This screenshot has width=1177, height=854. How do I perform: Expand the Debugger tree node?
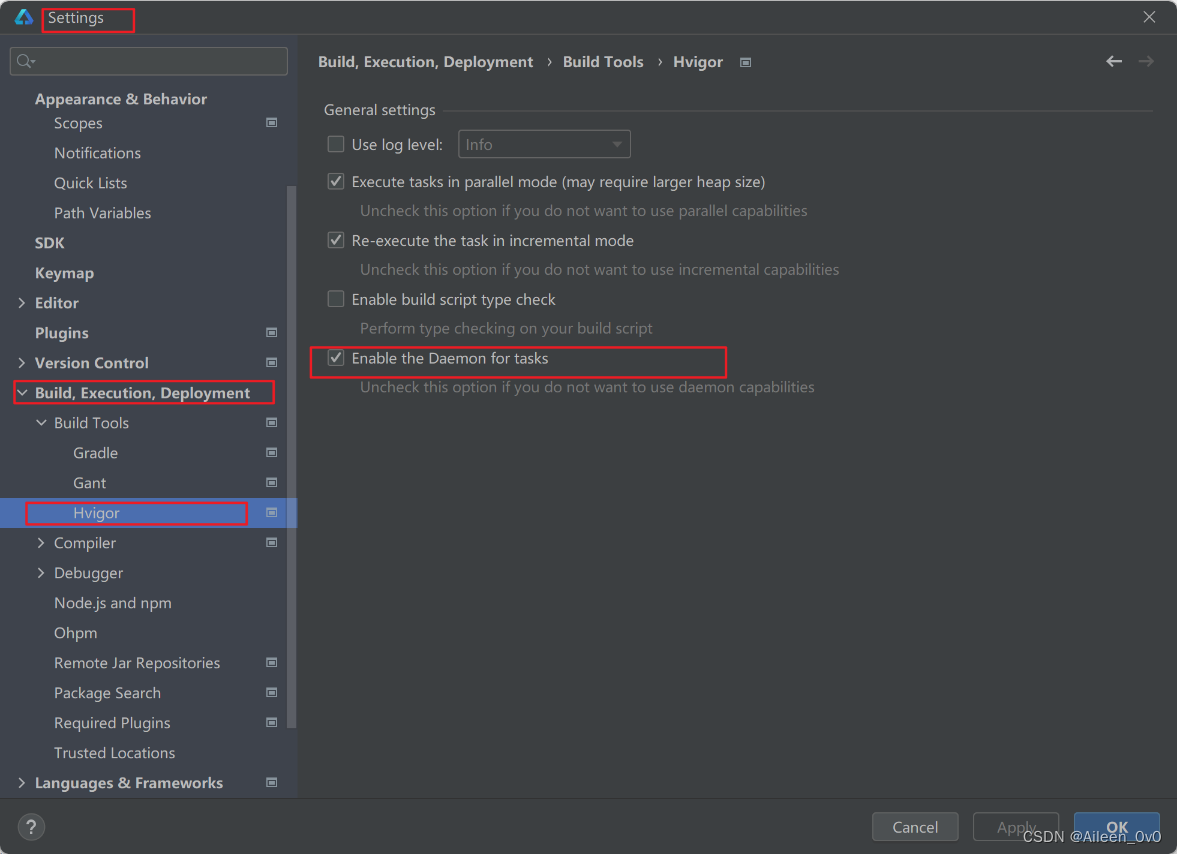click(x=41, y=573)
